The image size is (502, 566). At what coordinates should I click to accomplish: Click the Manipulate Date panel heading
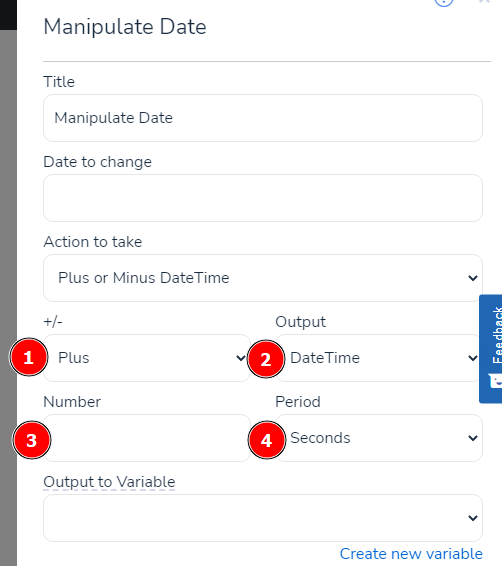(x=125, y=27)
